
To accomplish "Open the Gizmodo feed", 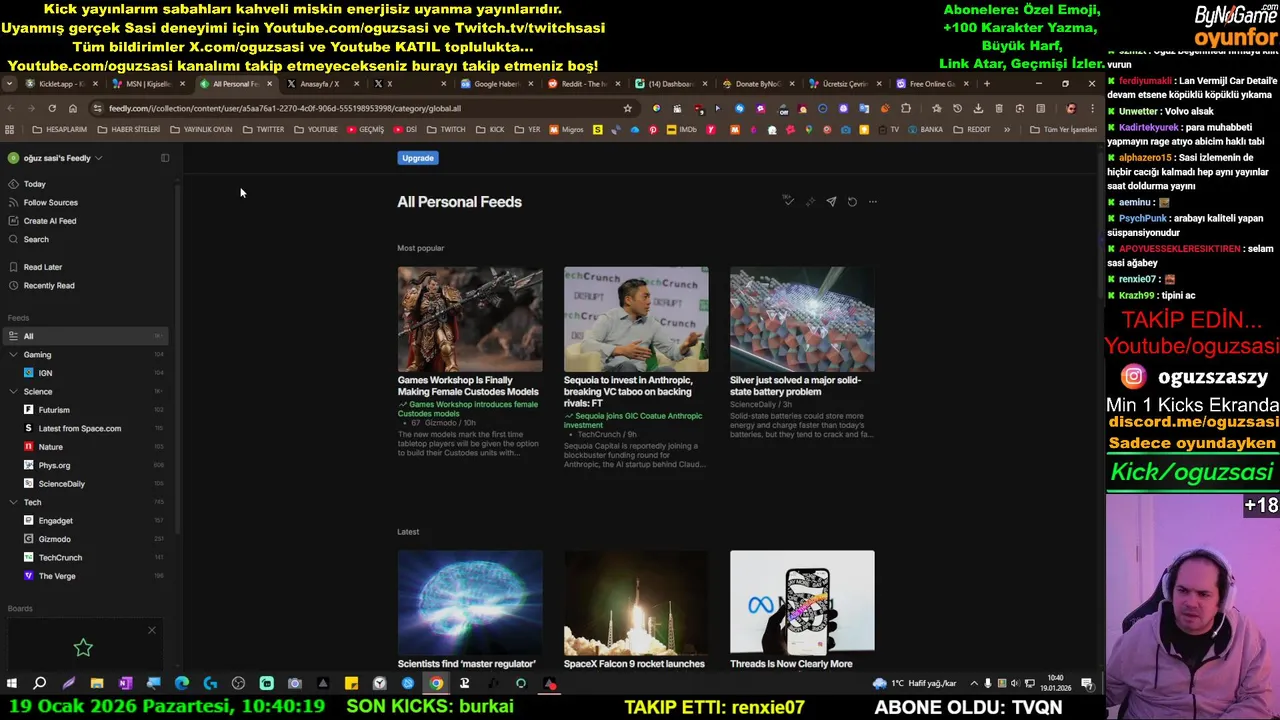I will tap(54, 539).
